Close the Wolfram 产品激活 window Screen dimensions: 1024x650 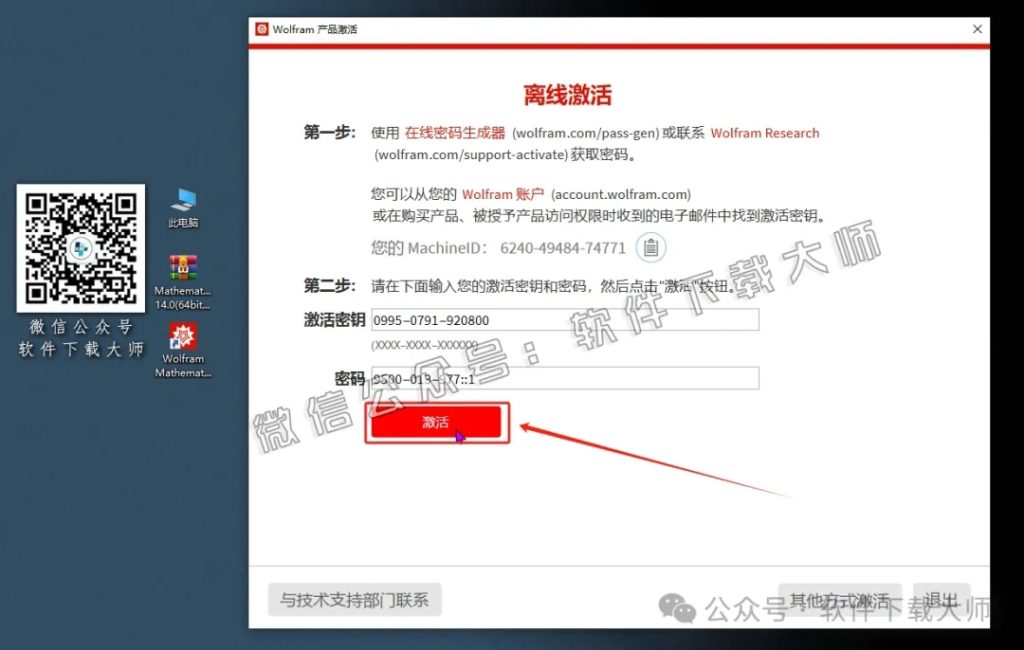[x=977, y=29]
